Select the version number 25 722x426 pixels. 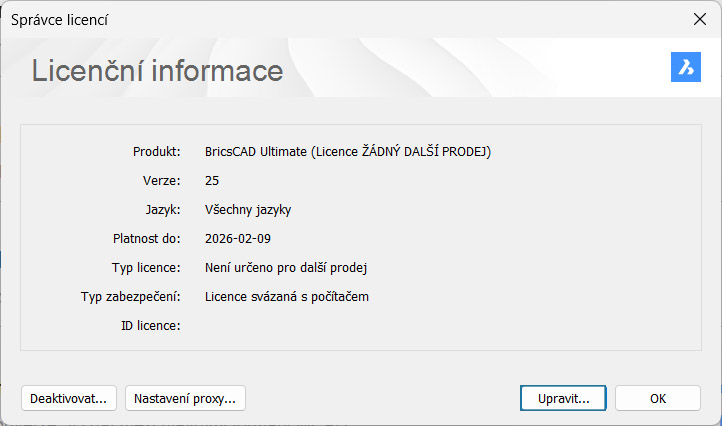(212, 181)
